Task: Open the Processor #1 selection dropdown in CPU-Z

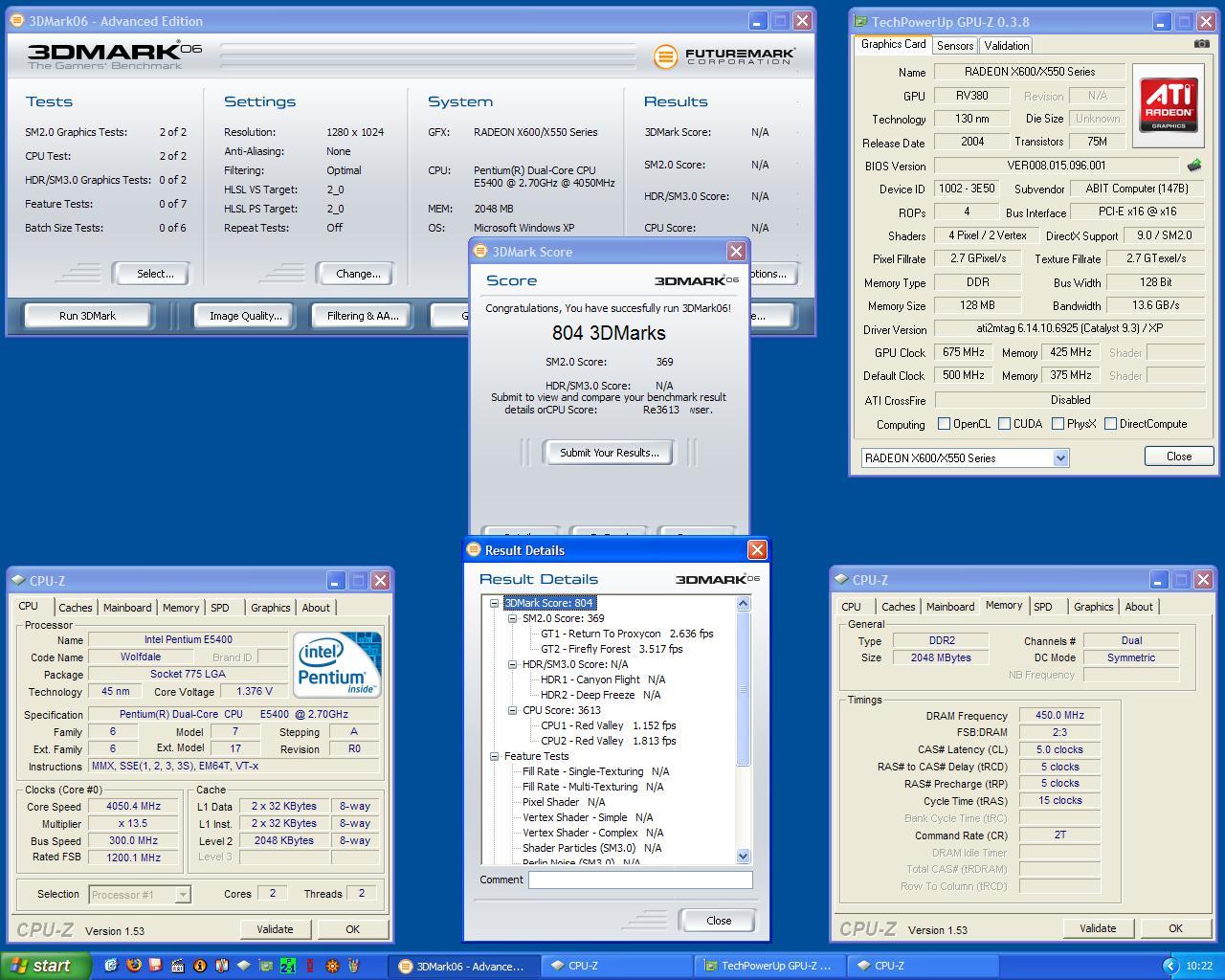Action: (x=140, y=894)
